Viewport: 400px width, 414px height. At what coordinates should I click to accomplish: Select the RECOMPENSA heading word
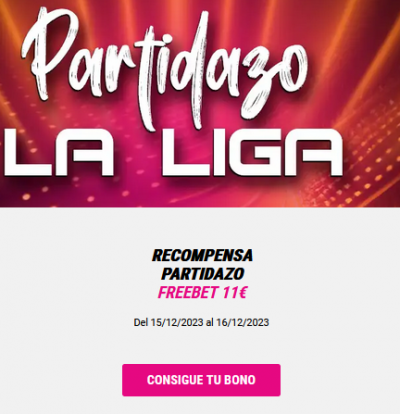tap(202, 256)
